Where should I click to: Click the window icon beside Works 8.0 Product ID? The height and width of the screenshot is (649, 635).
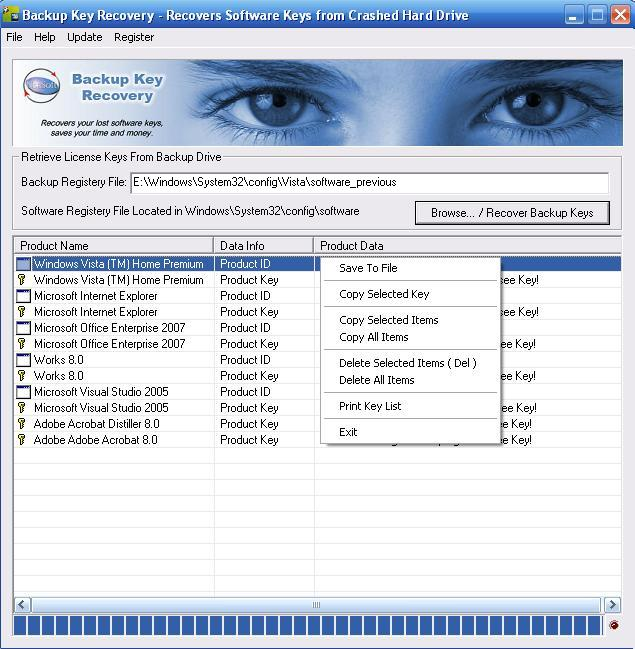[23, 360]
